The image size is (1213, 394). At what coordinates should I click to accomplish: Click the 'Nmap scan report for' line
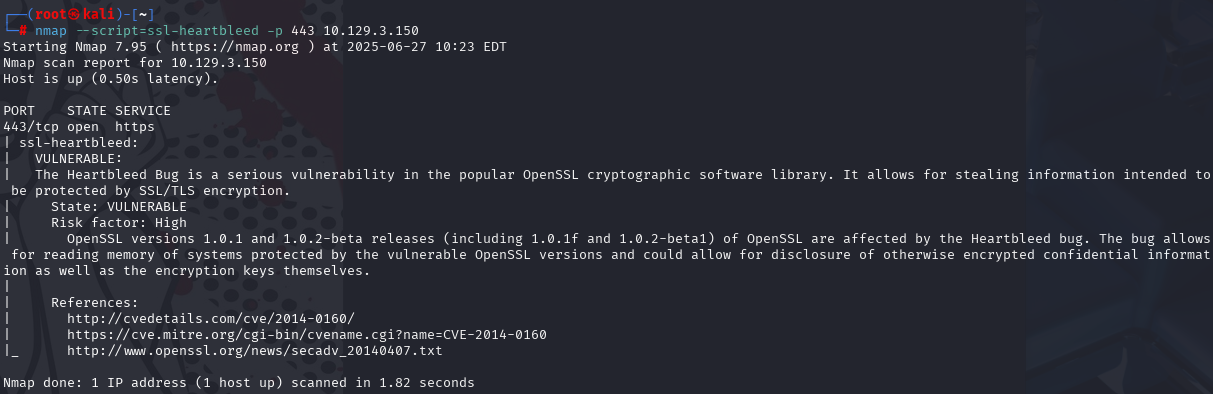click(135, 62)
